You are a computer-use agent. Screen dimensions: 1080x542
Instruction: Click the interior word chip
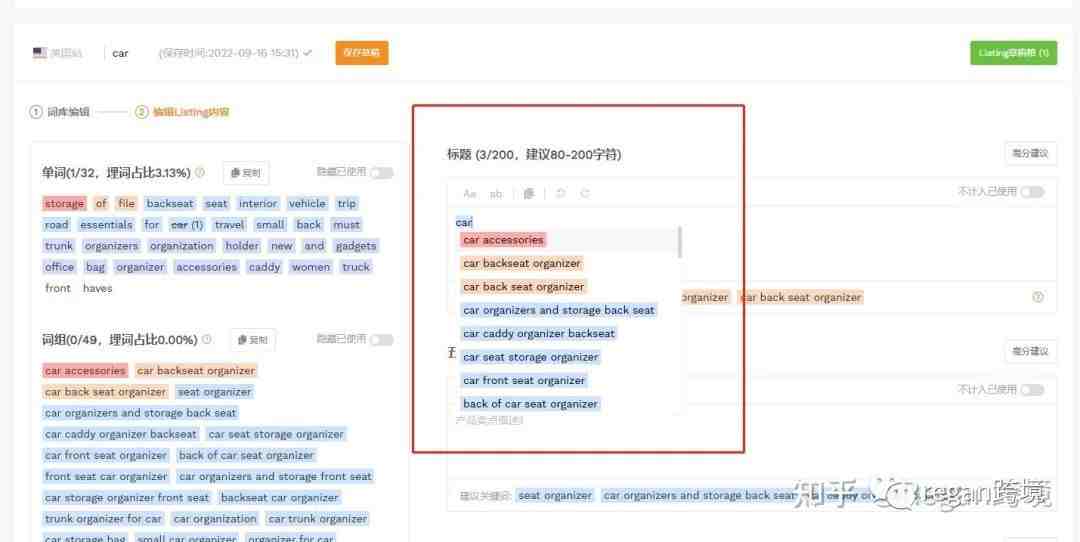point(258,203)
